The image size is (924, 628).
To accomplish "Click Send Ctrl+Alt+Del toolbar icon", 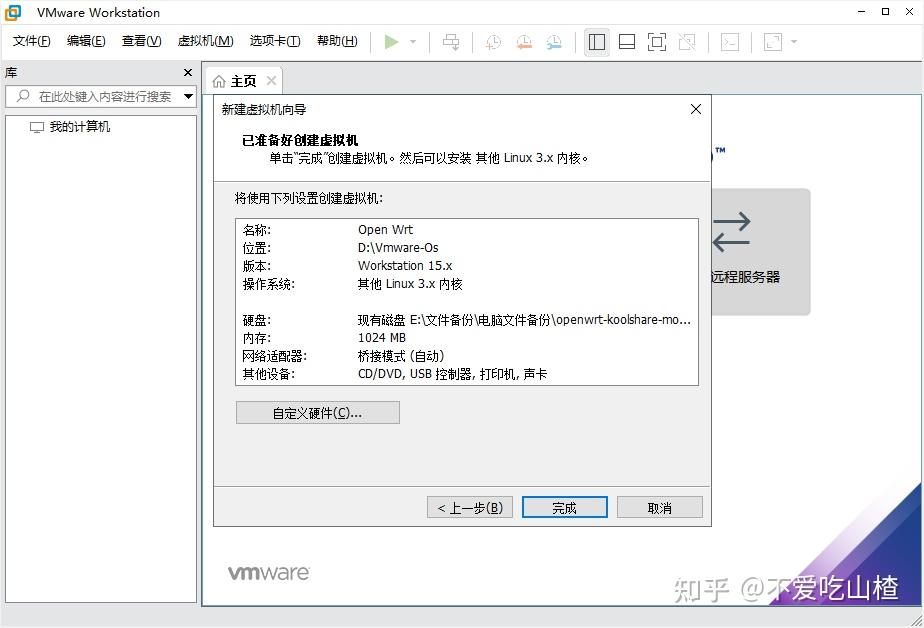I will tap(451, 42).
